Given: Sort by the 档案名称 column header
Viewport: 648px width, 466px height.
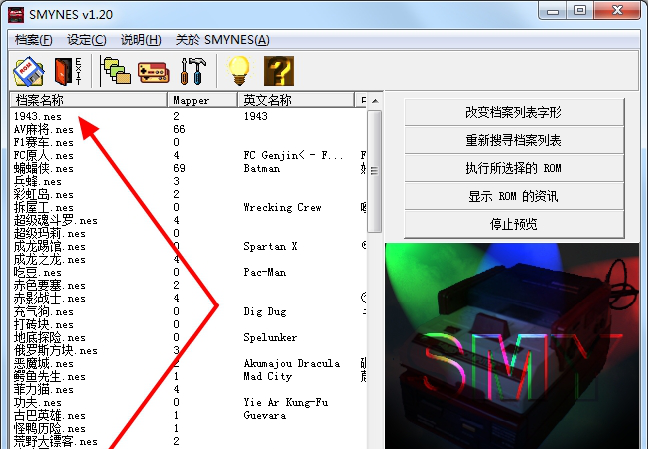Looking at the screenshot, I should [88, 100].
